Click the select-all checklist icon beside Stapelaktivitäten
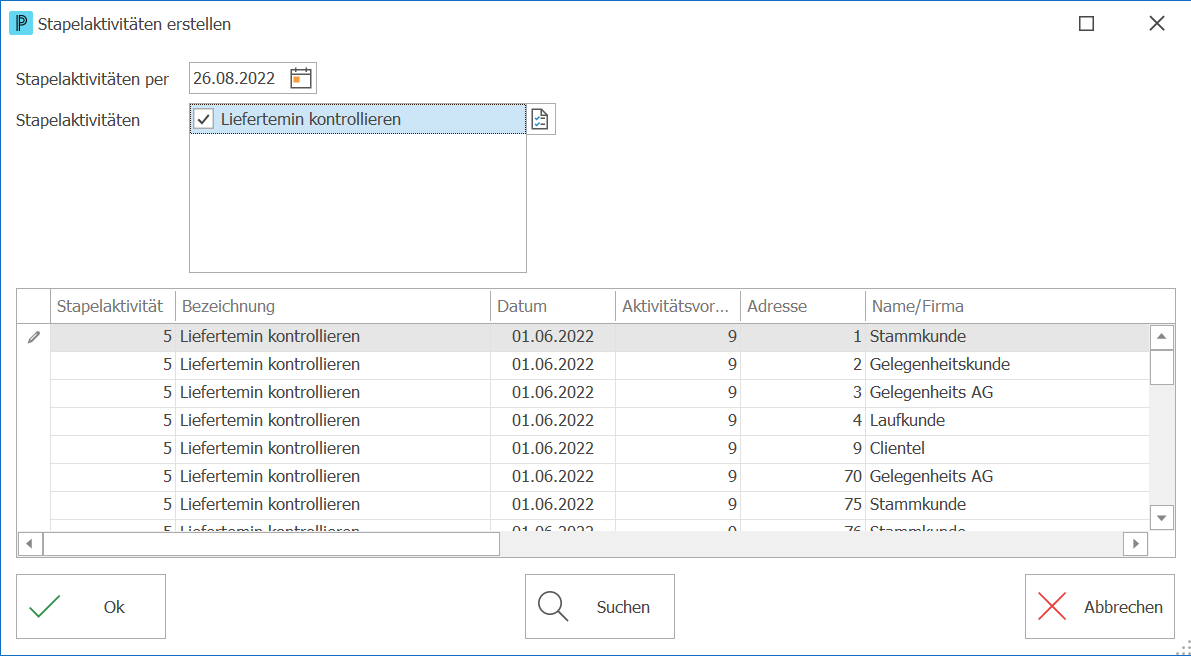Viewport: 1191px width, 656px height. [539, 119]
